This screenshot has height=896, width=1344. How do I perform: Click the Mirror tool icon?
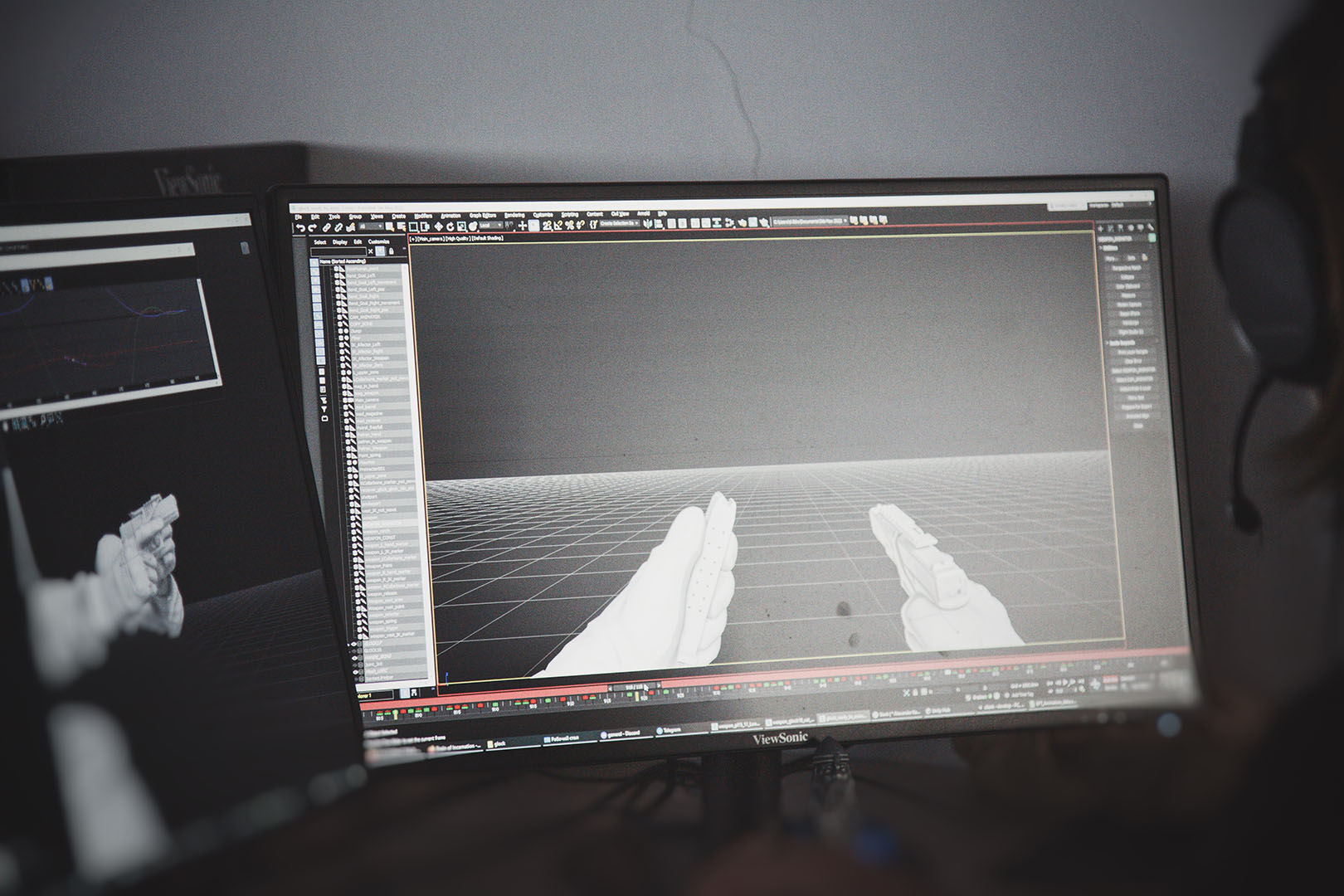point(647,224)
